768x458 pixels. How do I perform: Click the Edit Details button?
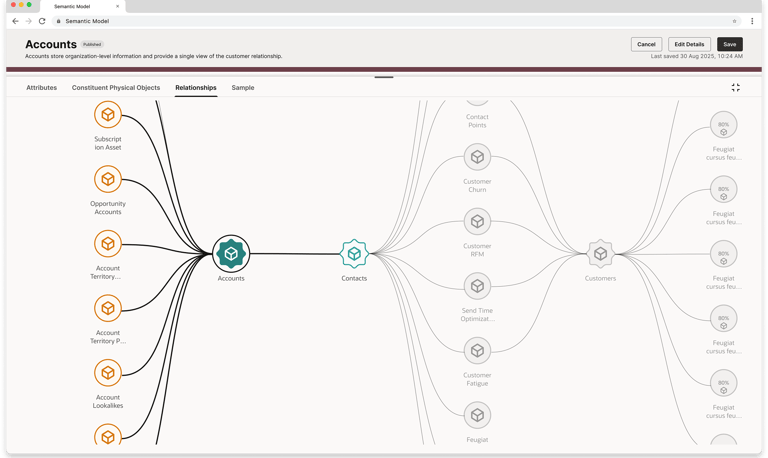[689, 44]
